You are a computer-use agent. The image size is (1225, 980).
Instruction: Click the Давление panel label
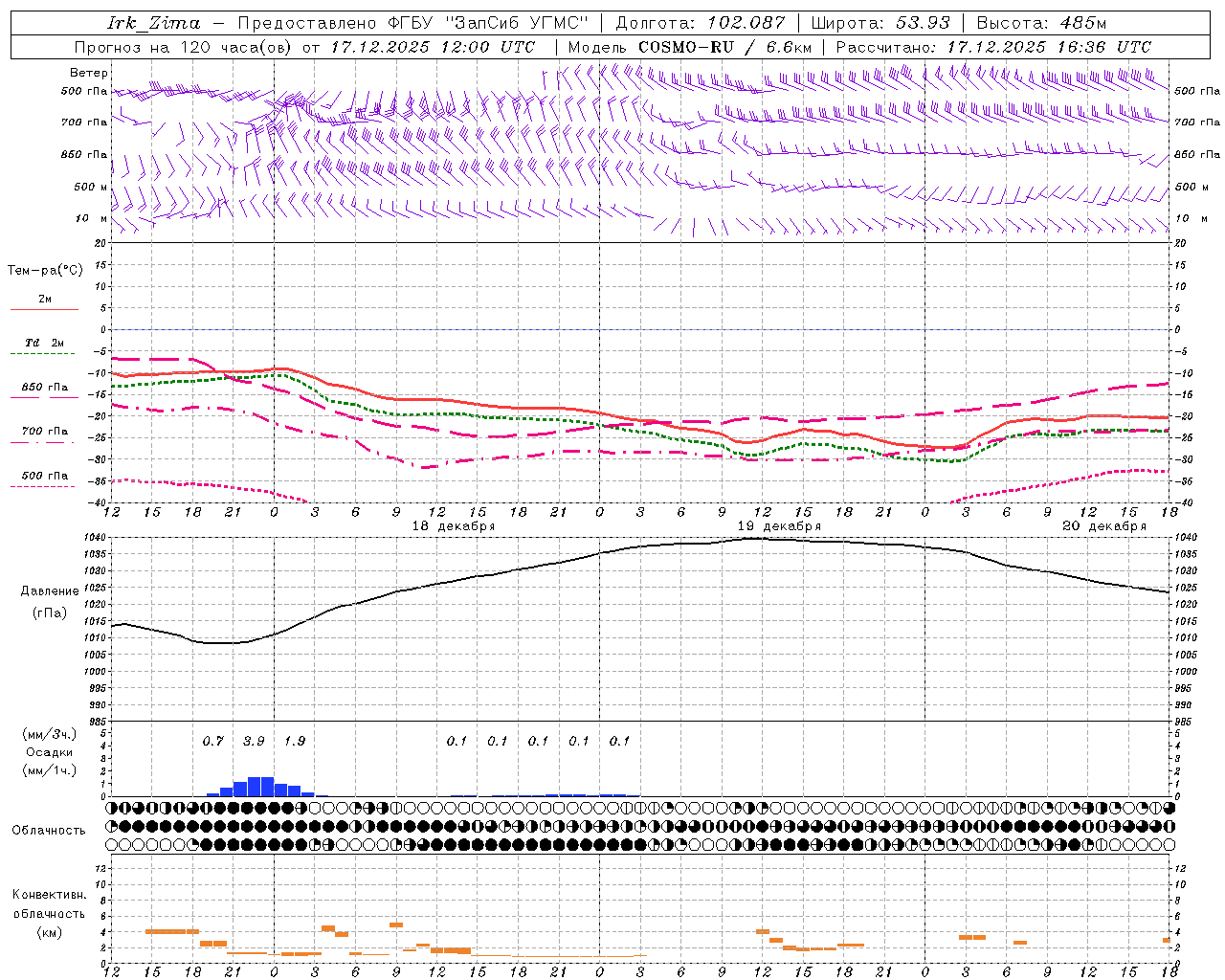[50, 591]
